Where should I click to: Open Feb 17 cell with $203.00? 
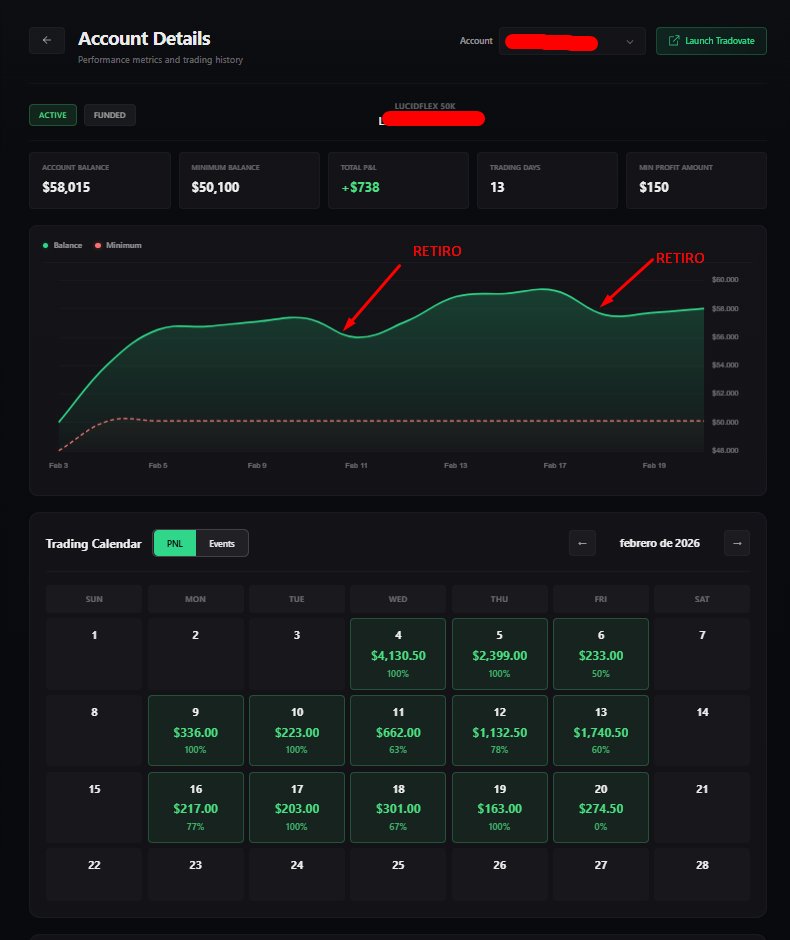pos(297,808)
